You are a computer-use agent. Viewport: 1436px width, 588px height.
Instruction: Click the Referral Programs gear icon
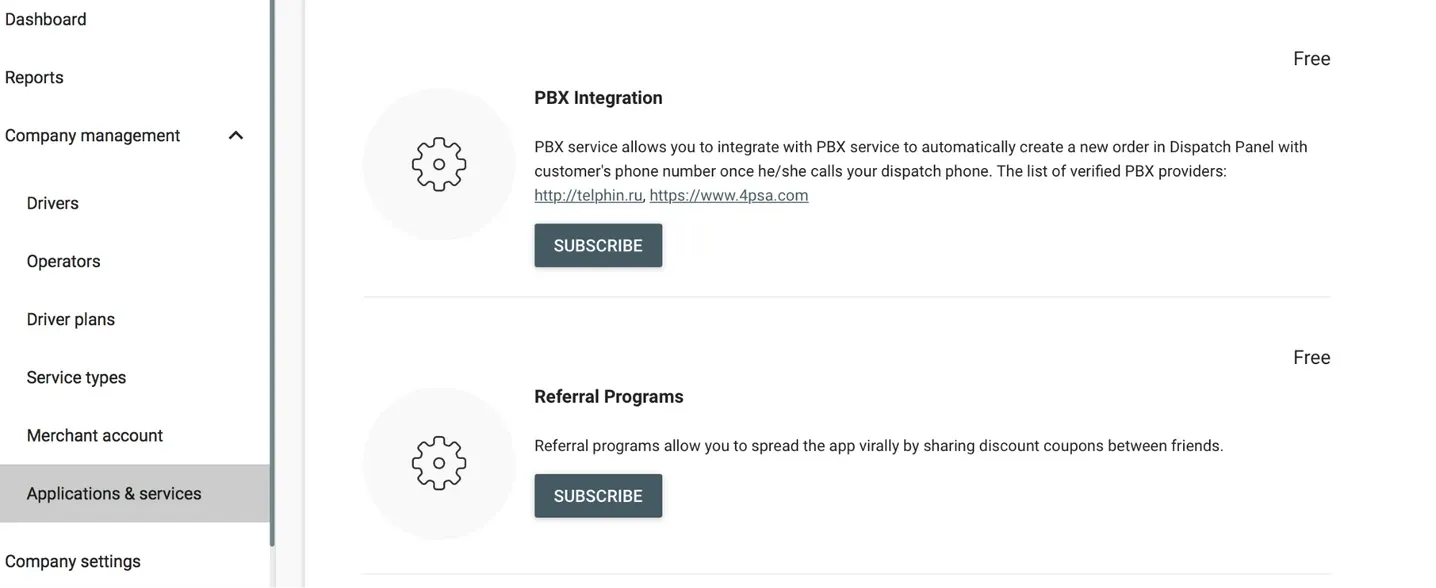(439, 463)
